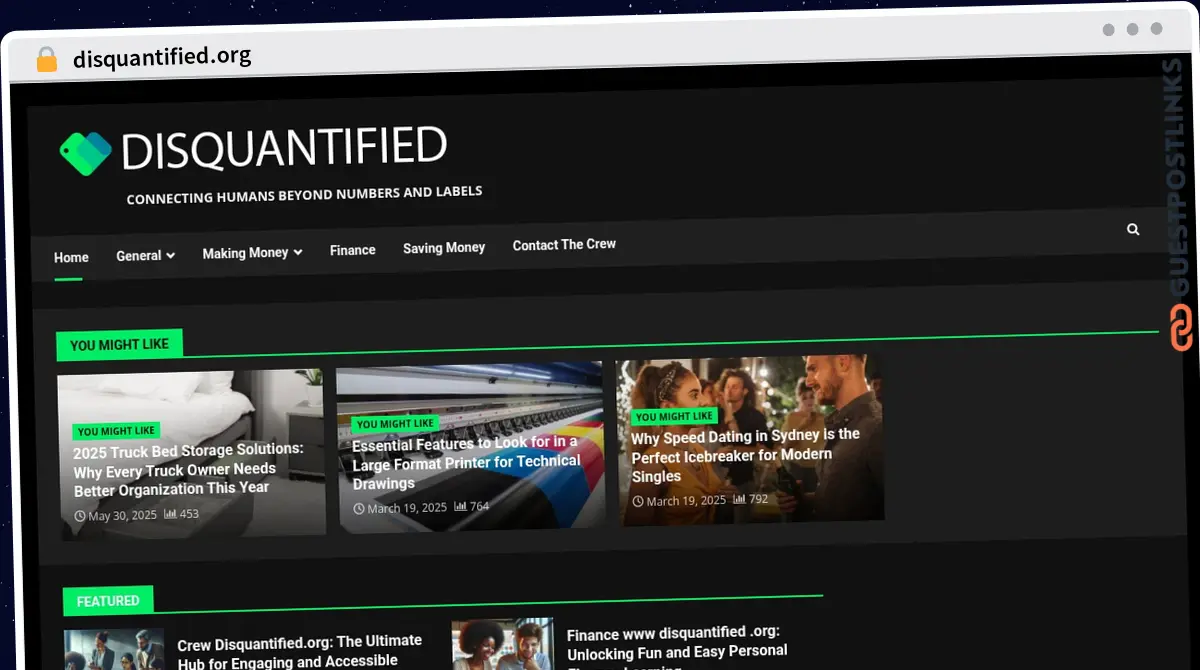
Task: Open Contact The Crew page
Action: [x=564, y=244]
